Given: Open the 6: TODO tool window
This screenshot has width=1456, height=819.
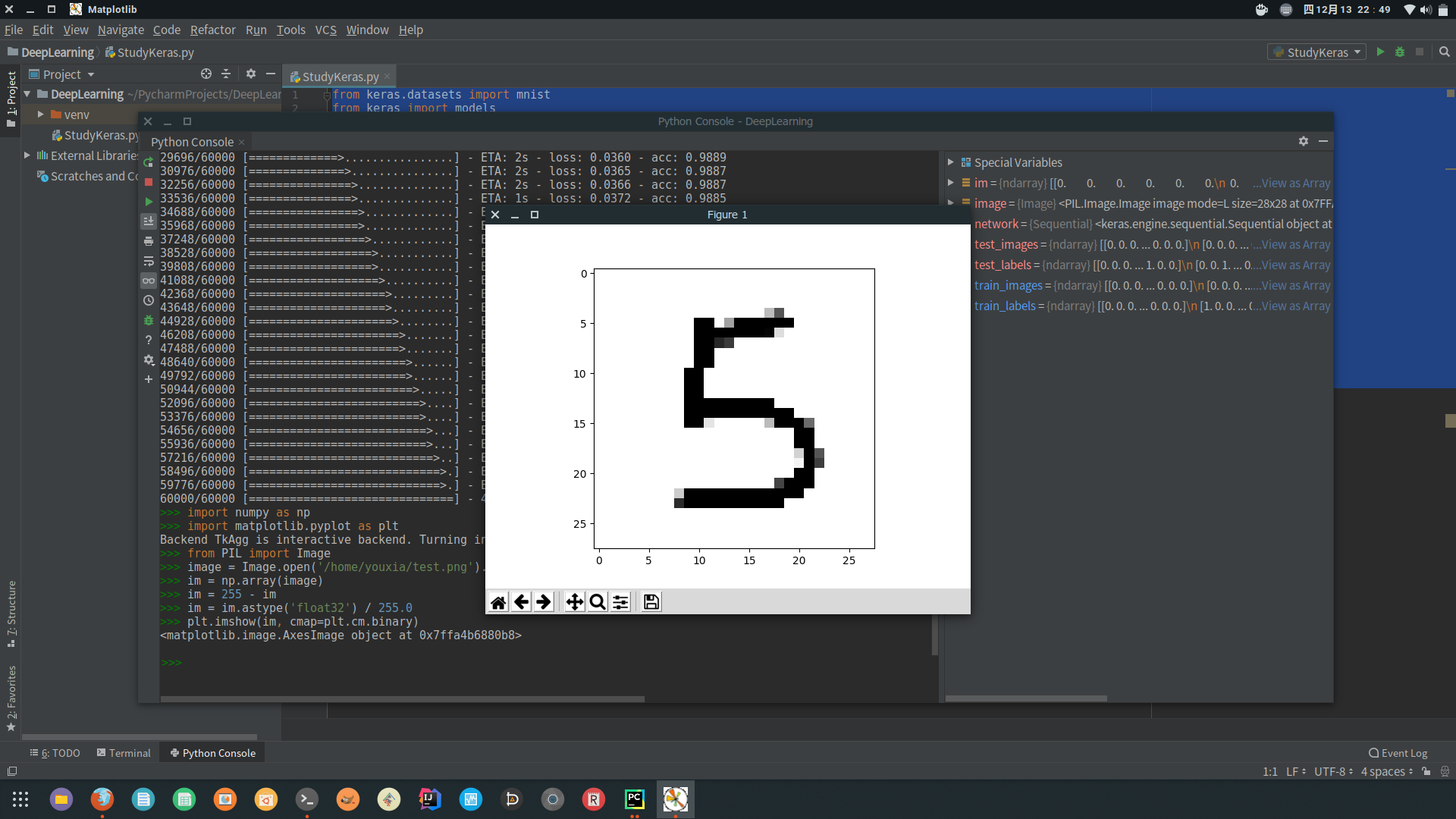Looking at the screenshot, I should click(x=55, y=753).
